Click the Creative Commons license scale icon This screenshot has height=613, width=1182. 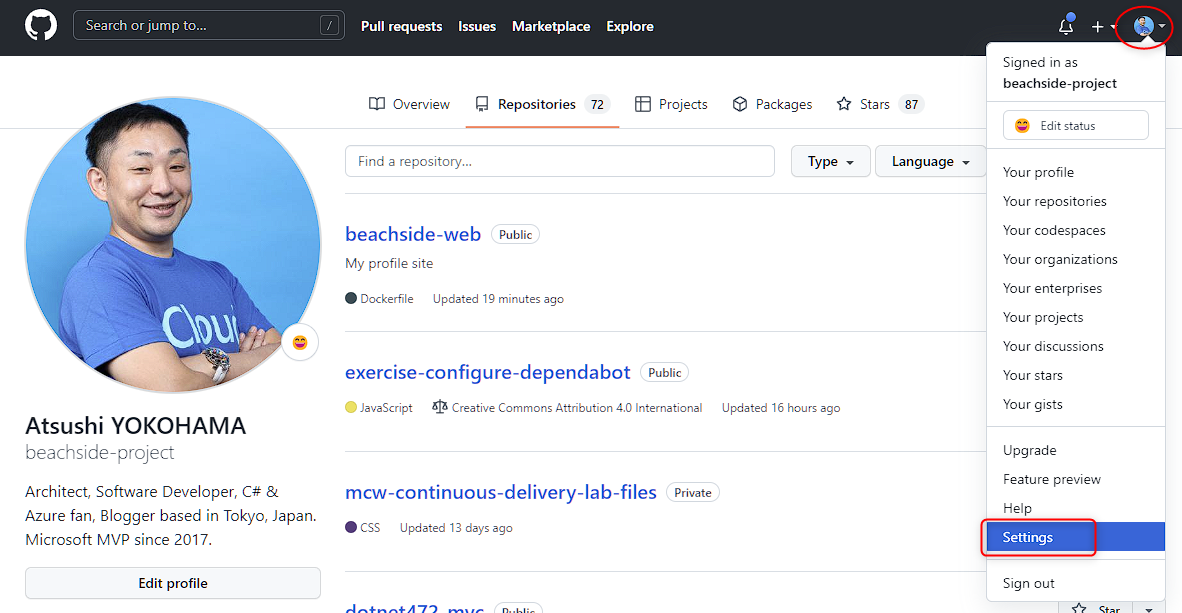click(x=439, y=407)
